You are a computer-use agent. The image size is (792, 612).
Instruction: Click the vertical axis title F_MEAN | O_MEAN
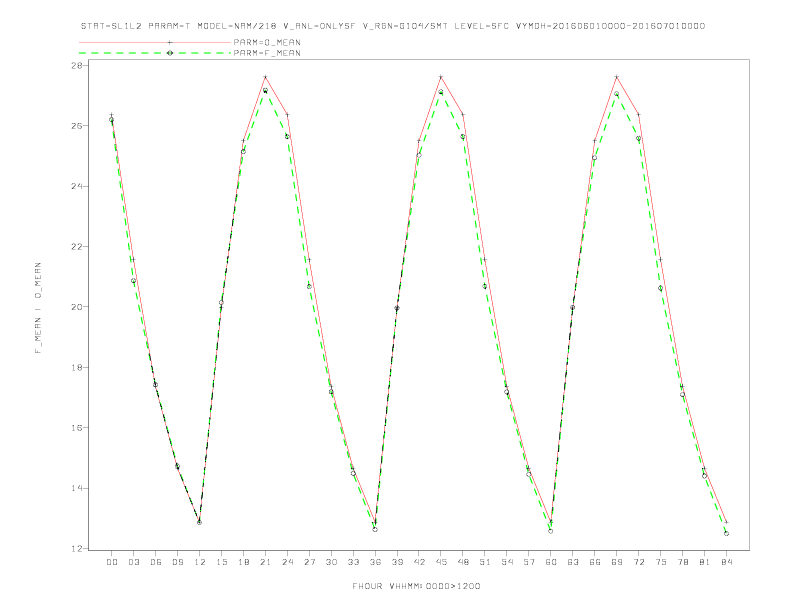(38, 308)
